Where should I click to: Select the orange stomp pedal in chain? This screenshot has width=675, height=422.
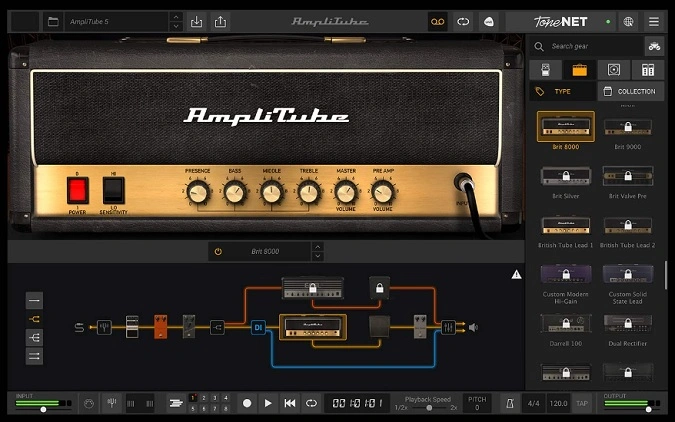(x=161, y=326)
